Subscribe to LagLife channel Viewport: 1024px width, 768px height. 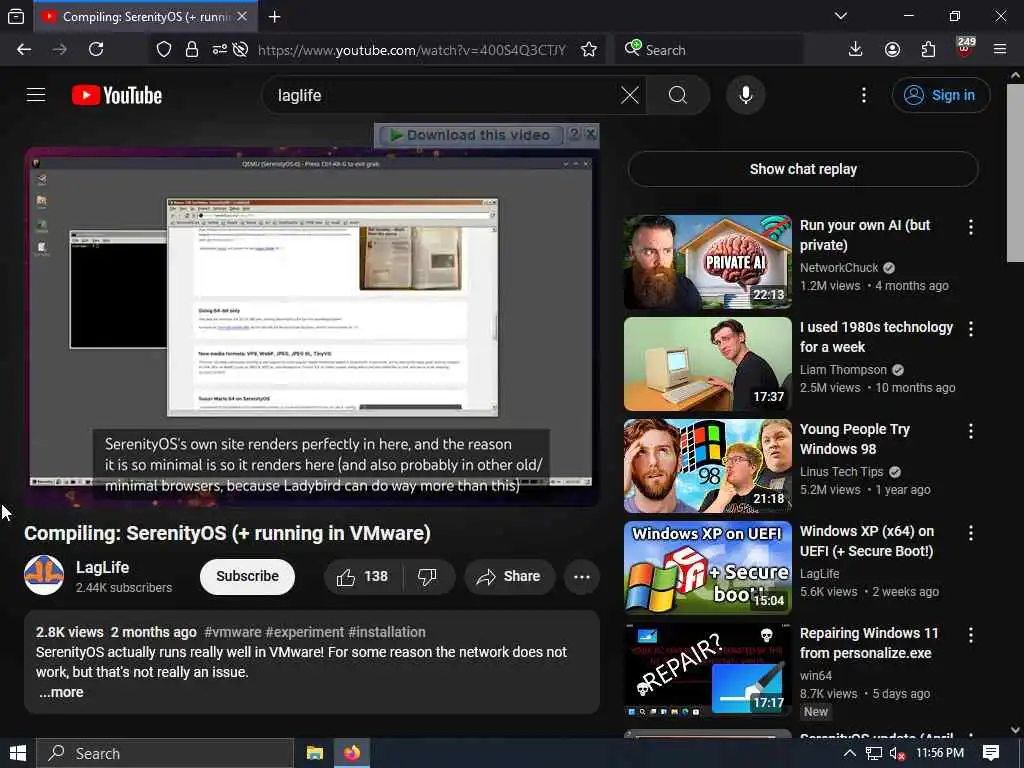[248, 577]
